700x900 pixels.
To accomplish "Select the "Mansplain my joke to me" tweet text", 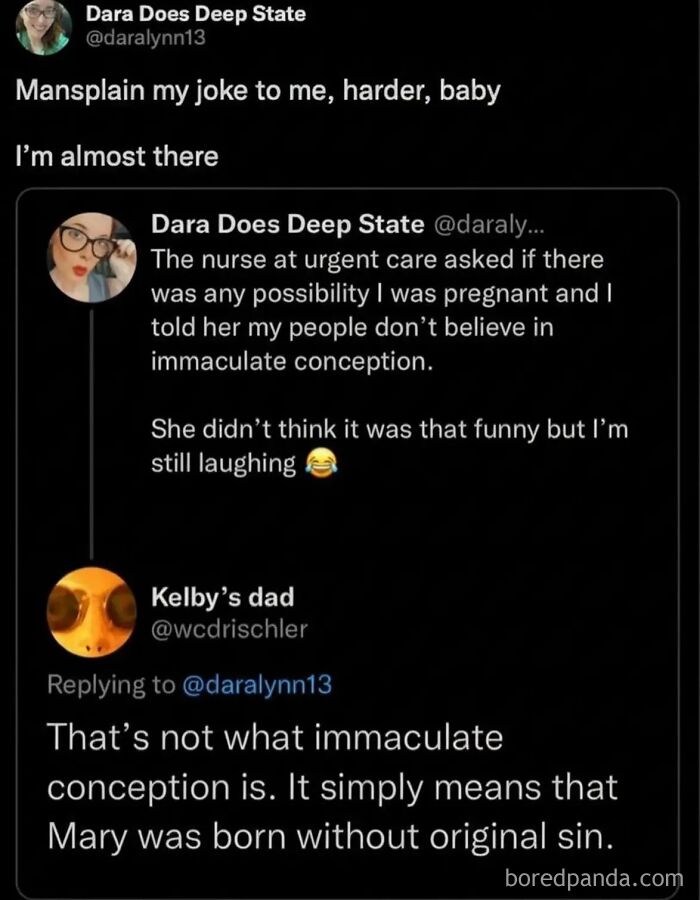I will pos(258,91).
